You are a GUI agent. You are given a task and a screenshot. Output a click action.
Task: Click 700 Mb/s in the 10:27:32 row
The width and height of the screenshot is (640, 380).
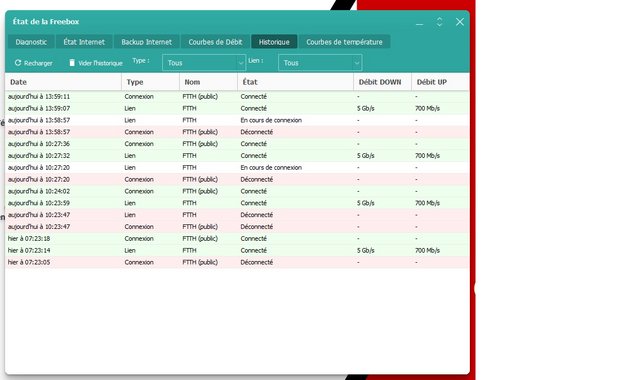point(427,156)
